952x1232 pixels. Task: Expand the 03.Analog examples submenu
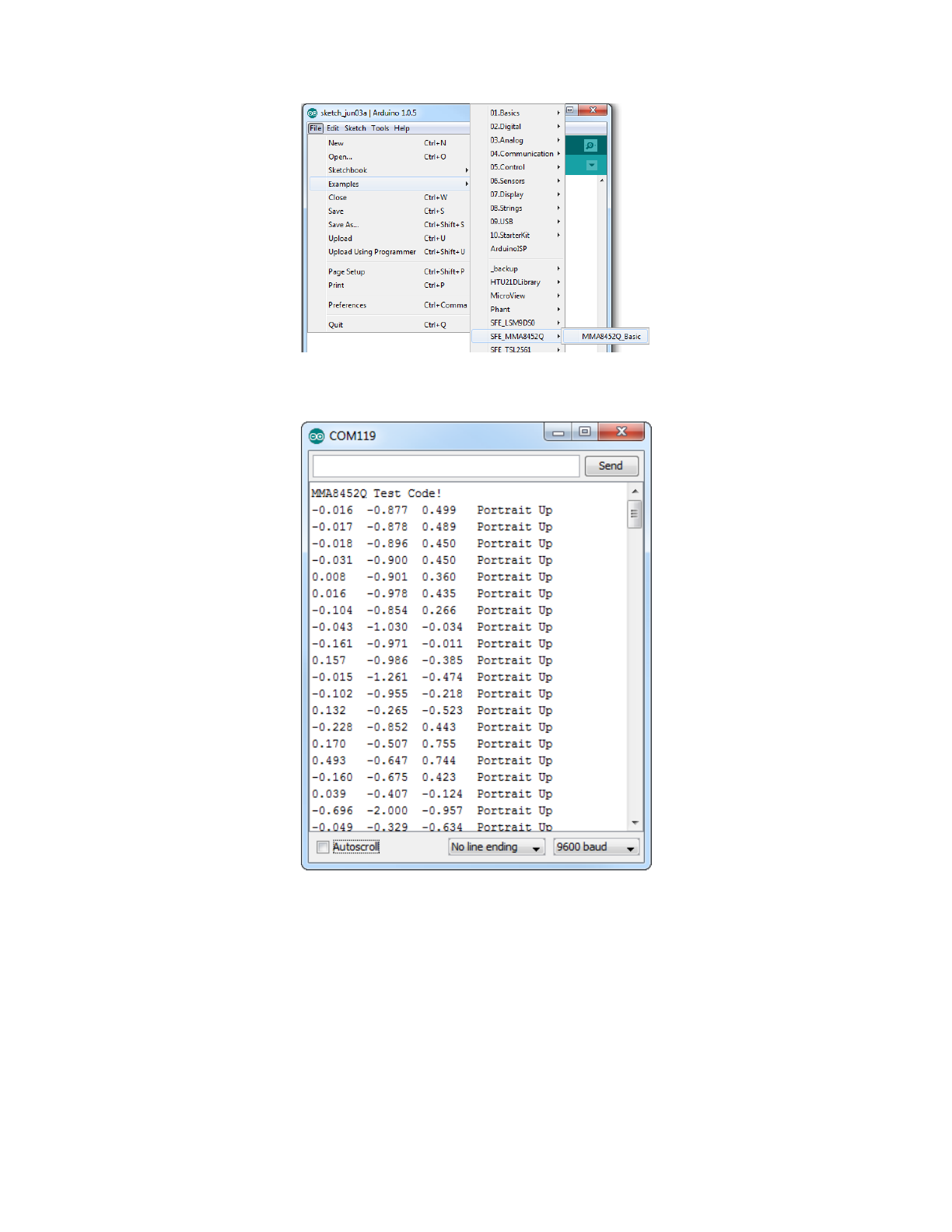click(x=517, y=140)
